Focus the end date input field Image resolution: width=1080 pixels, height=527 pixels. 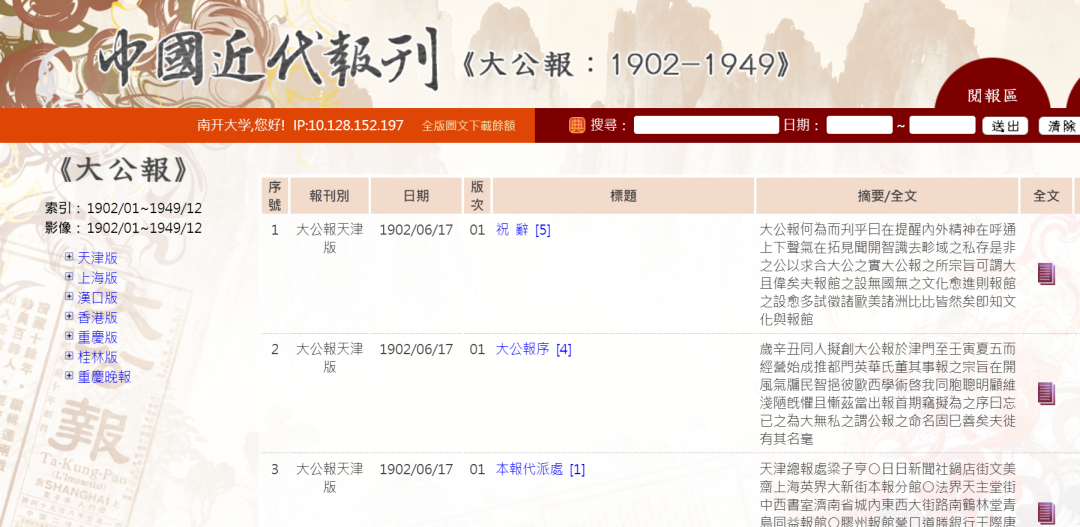coord(942,125)
